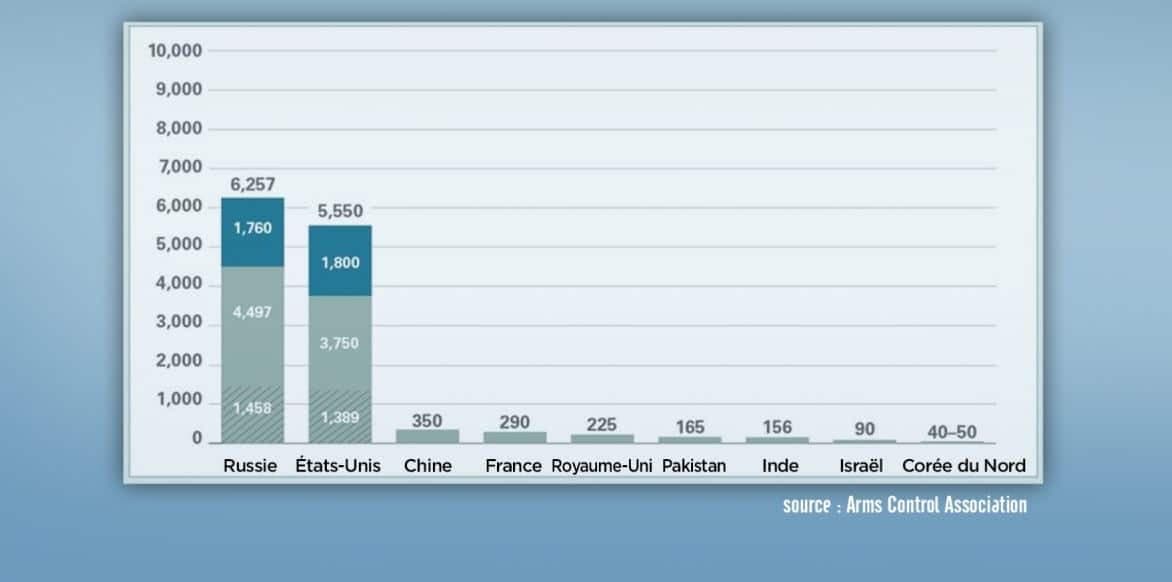Click the Inde axis label
Image resolution: width=1172 pixels, height=582 pixels.
click(x=780, y=466)
